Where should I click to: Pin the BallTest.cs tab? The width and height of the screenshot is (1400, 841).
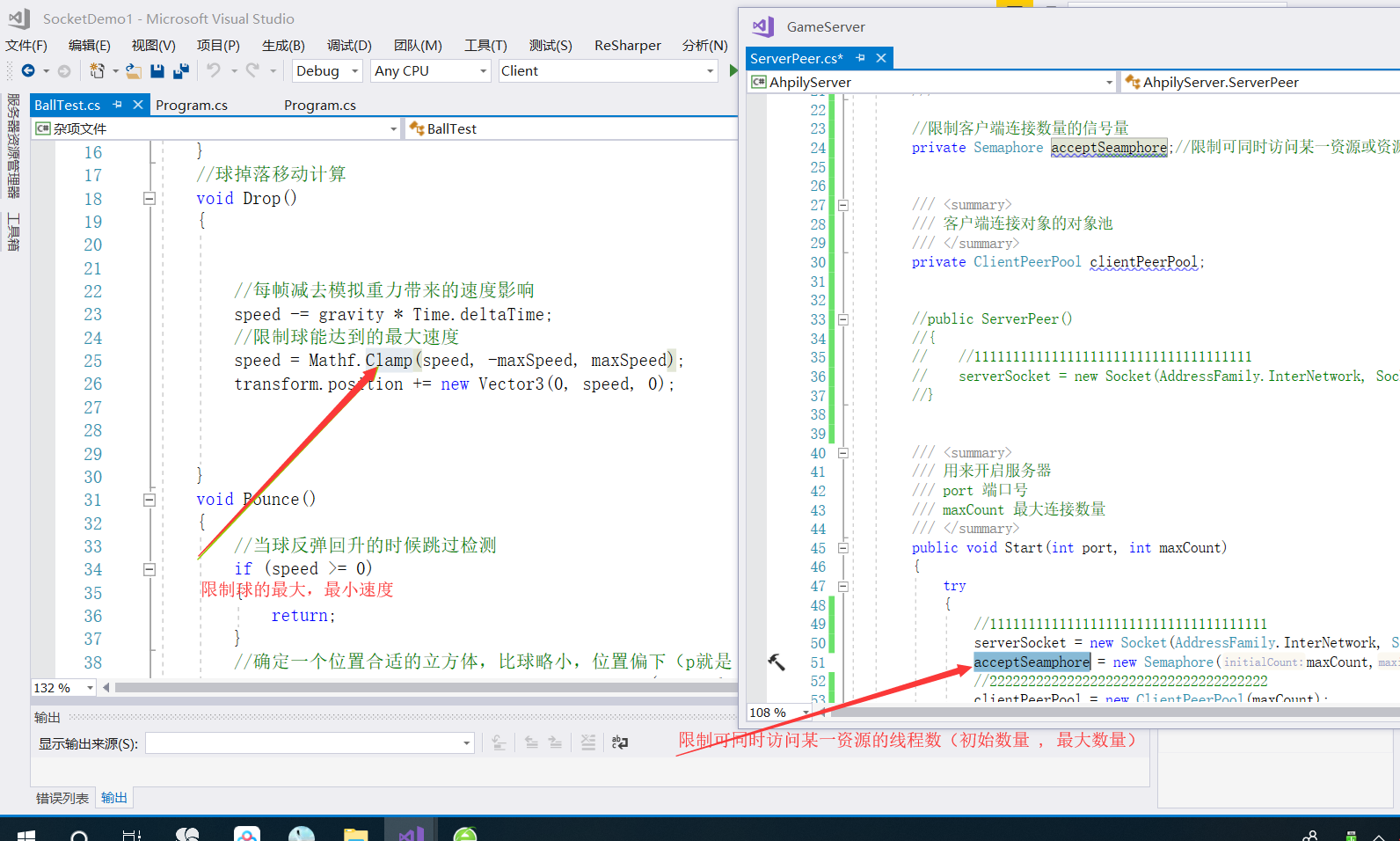tap(117, 105)
